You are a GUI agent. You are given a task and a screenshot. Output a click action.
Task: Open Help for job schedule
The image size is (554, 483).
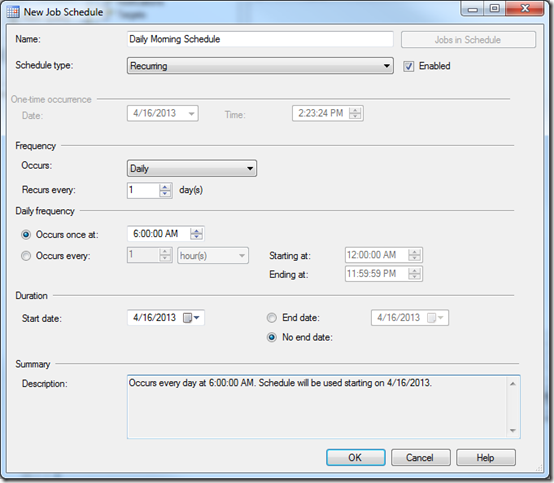pos(485,458)
